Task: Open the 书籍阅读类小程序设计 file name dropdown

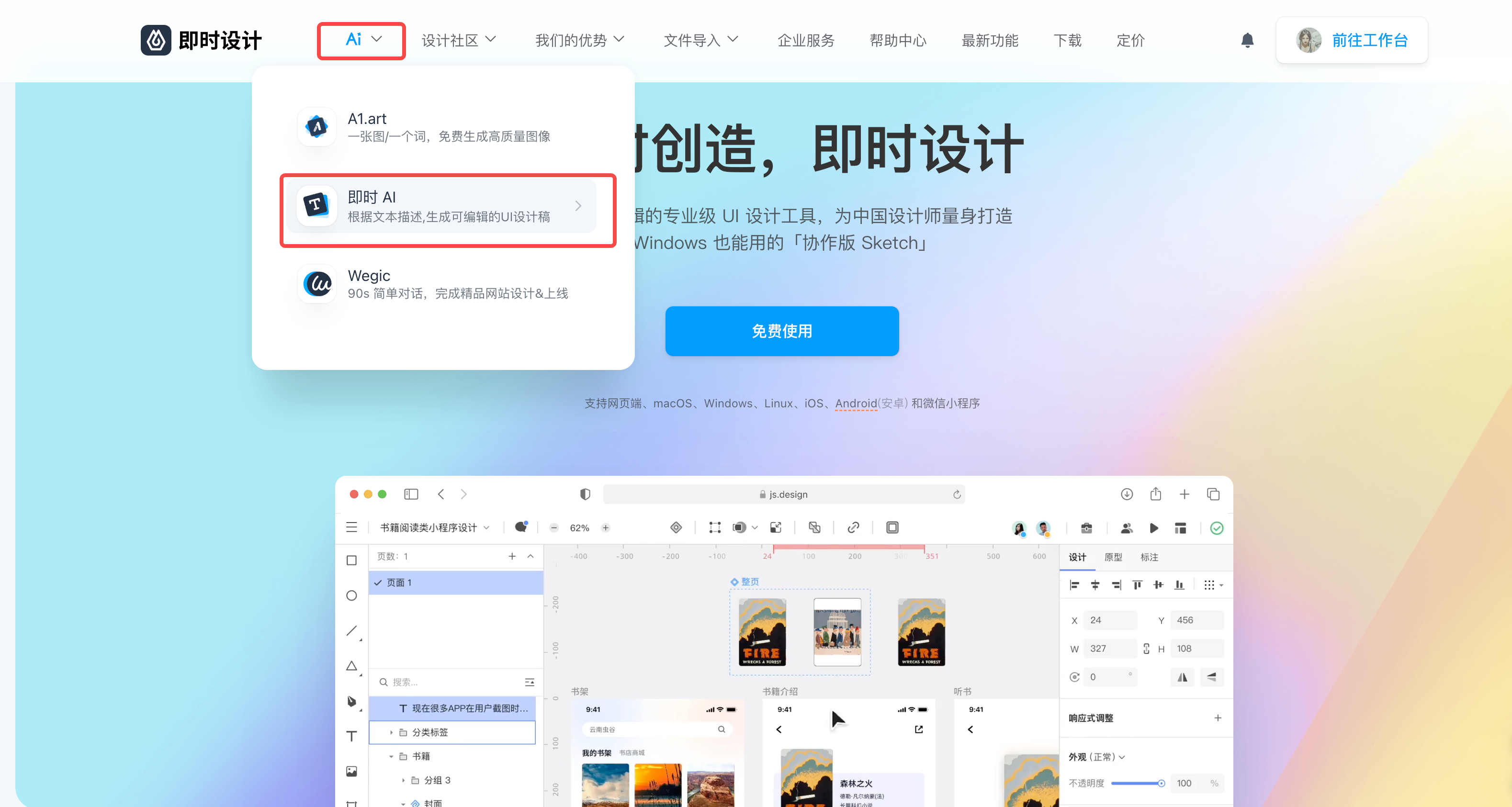Action: pos(435,527)
